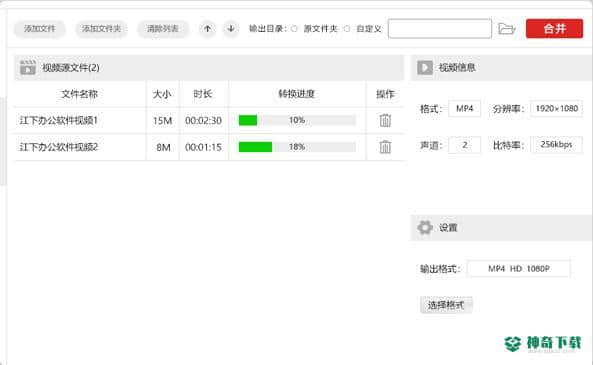Select the 原文件夹 output radio button
593x365 pixels.
coord(294,29)
